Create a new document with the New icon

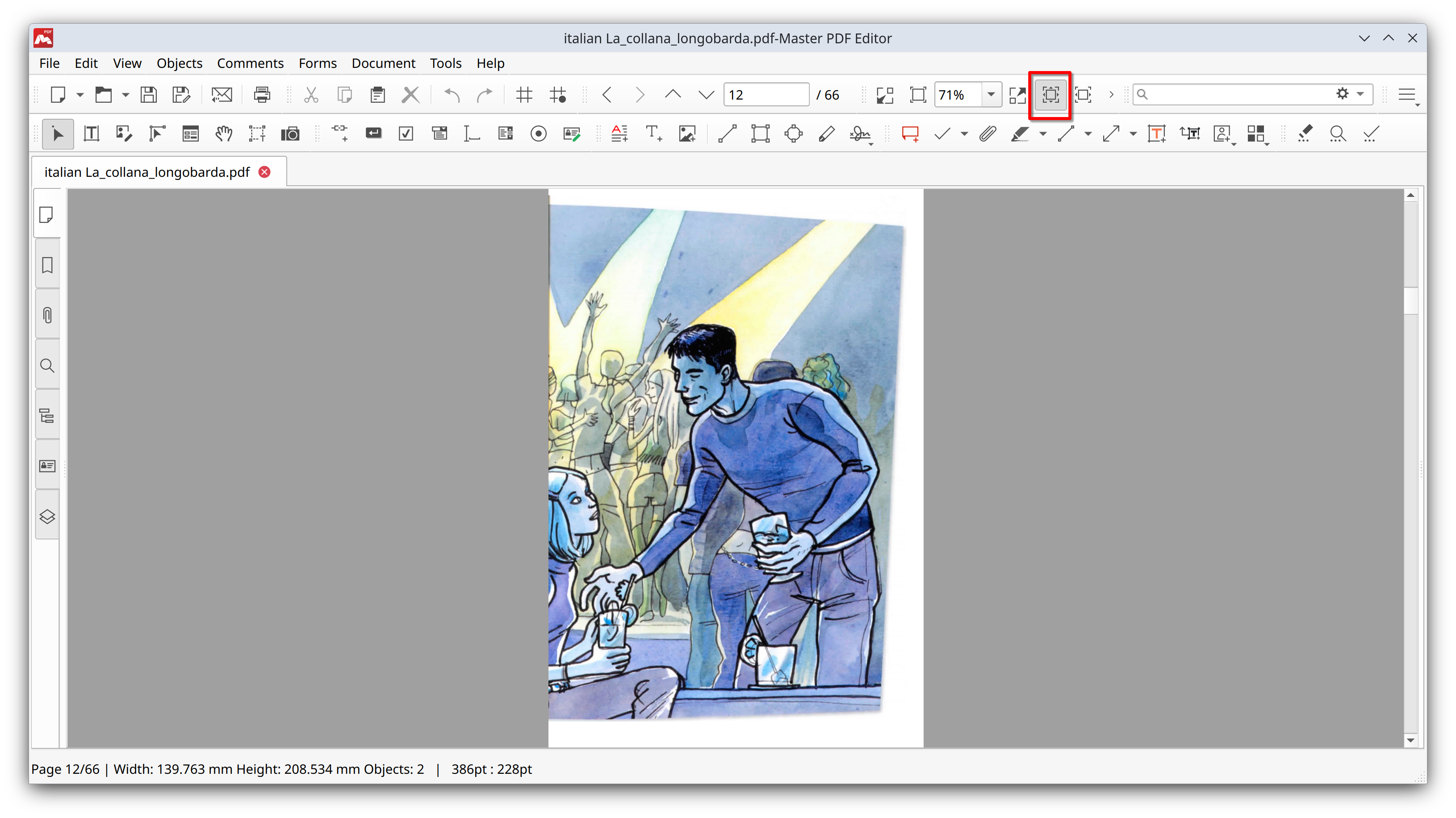pyautogui.click(x=58, y=94)
